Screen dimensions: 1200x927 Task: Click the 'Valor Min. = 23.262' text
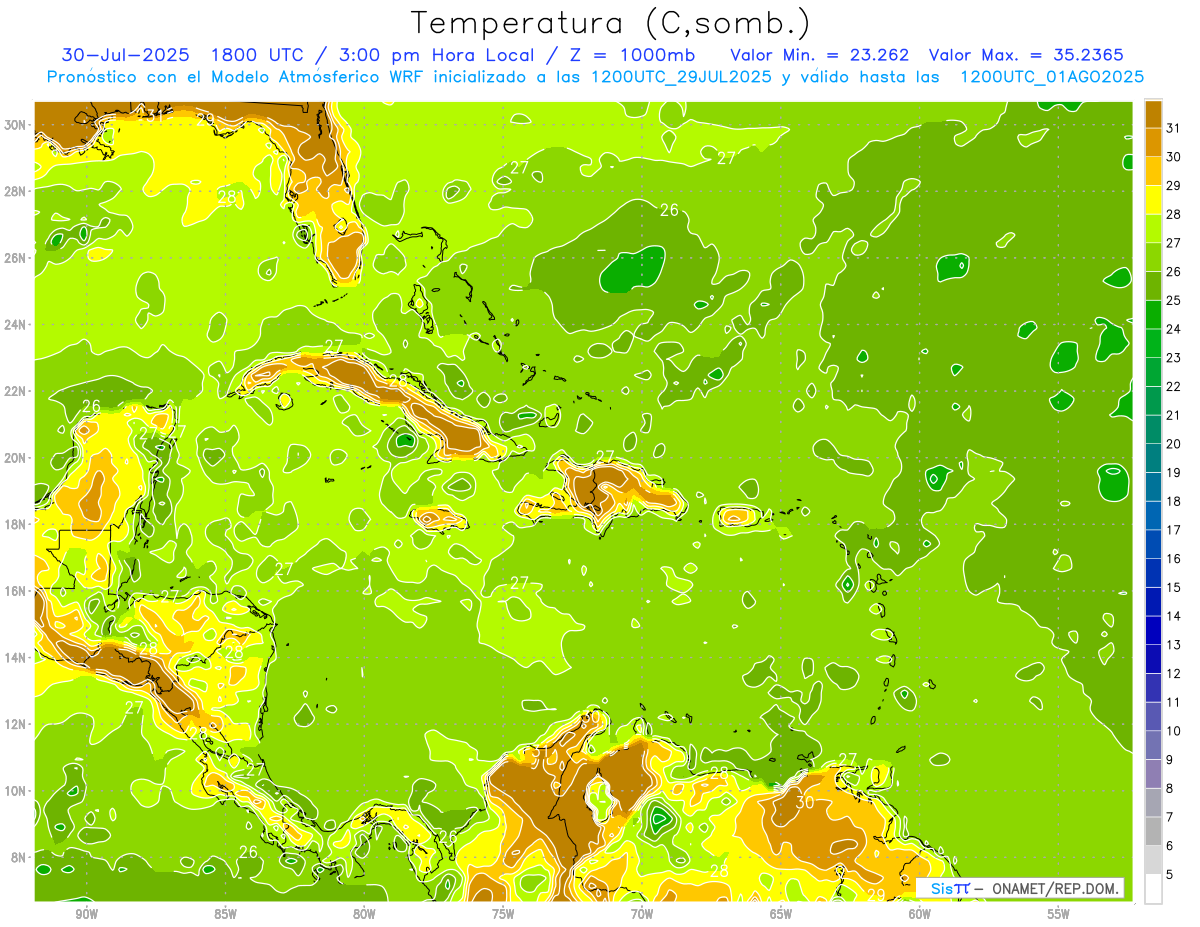pos(819,54)
